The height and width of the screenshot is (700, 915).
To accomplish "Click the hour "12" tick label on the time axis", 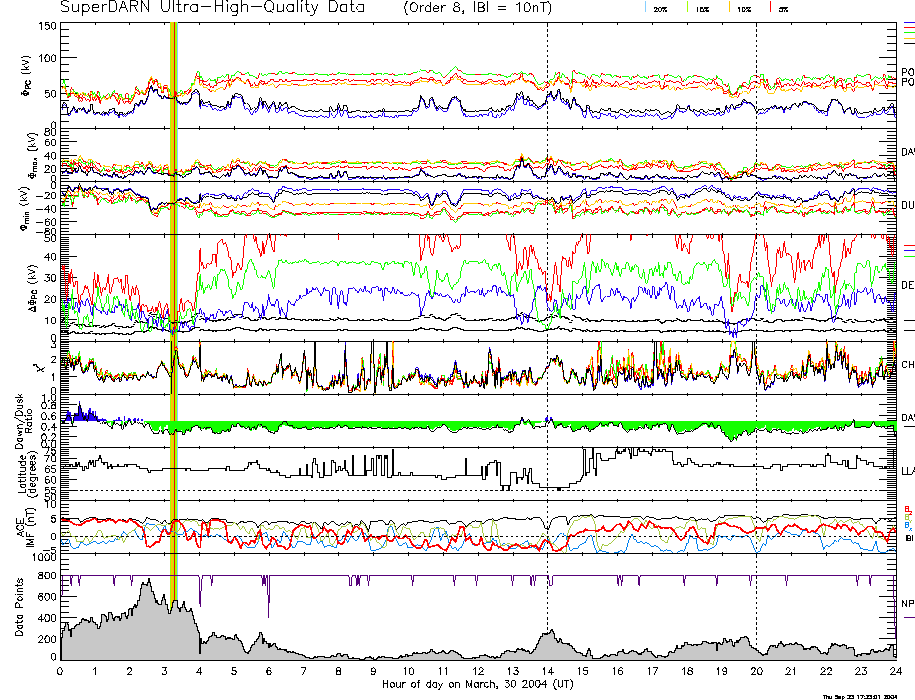I will coord(478,671).
